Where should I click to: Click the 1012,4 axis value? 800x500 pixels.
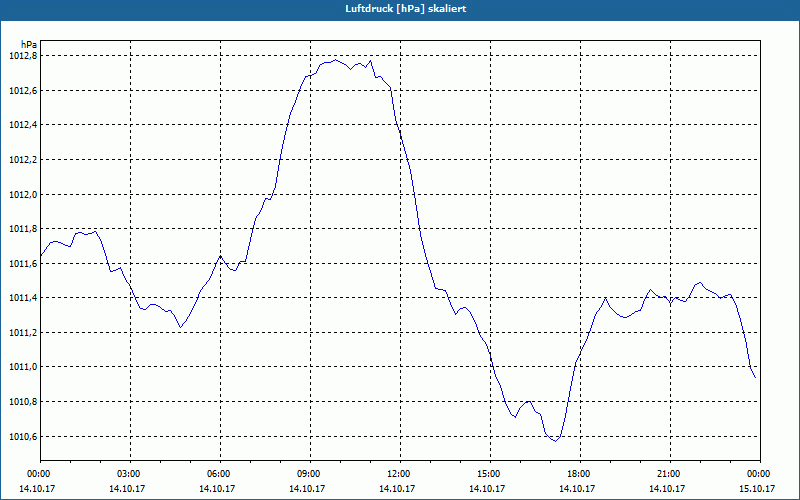[23, 125]
